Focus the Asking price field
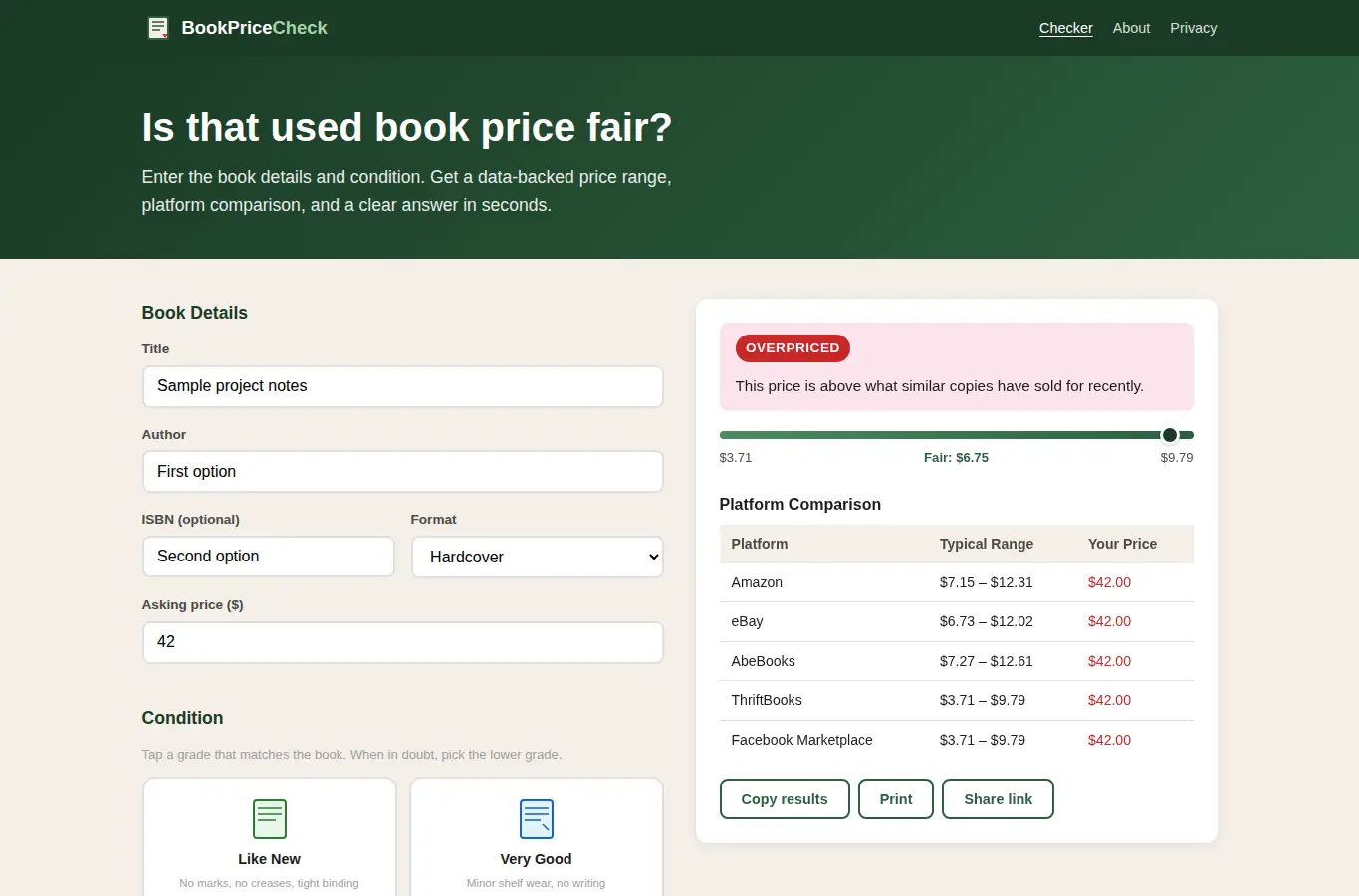The height and width of the screenshot is (896, 1359). (403, 642)
